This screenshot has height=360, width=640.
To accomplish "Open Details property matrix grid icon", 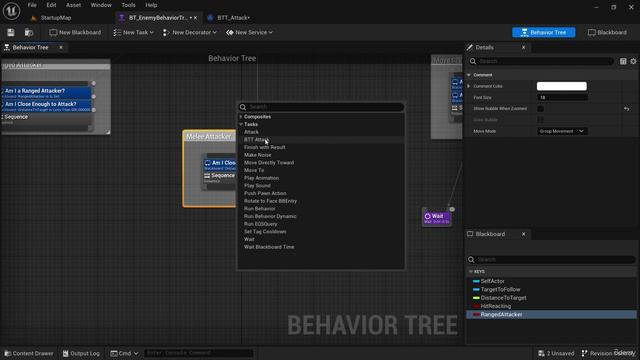I will pyautogui.click(x=623, y=61).
